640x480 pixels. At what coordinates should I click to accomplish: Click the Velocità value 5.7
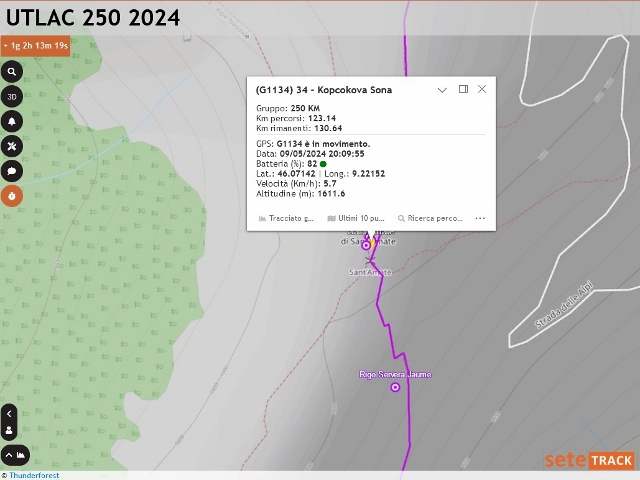pyautogui.click(x=330, y=184)
